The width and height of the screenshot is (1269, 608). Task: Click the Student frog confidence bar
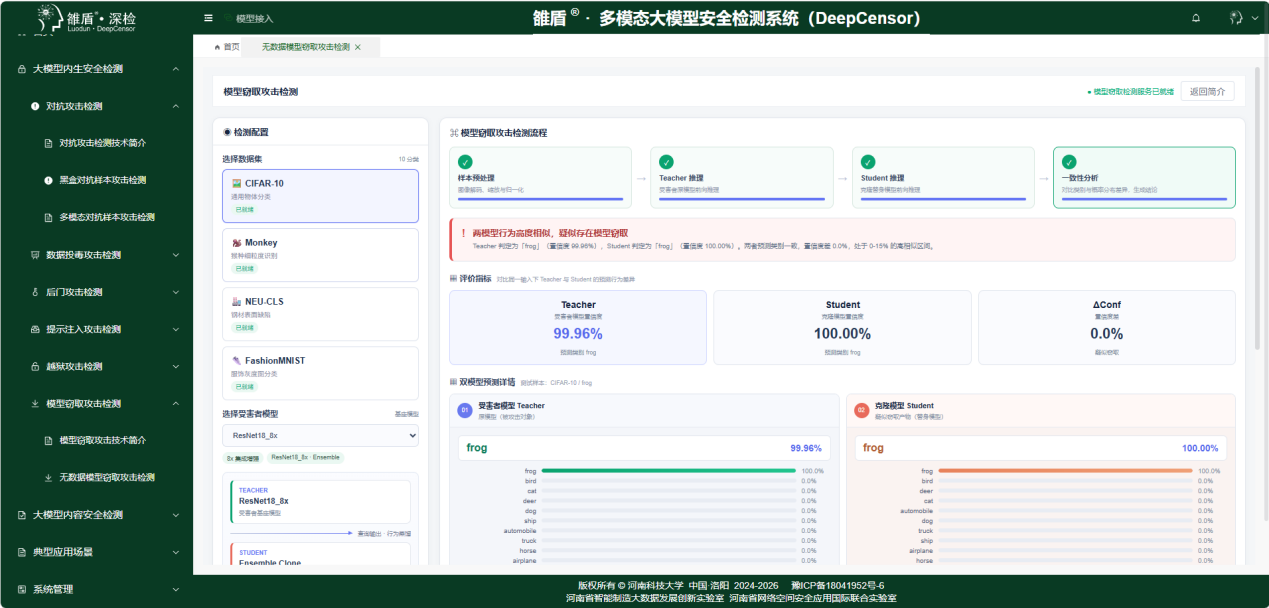[x=1065, y=471]
